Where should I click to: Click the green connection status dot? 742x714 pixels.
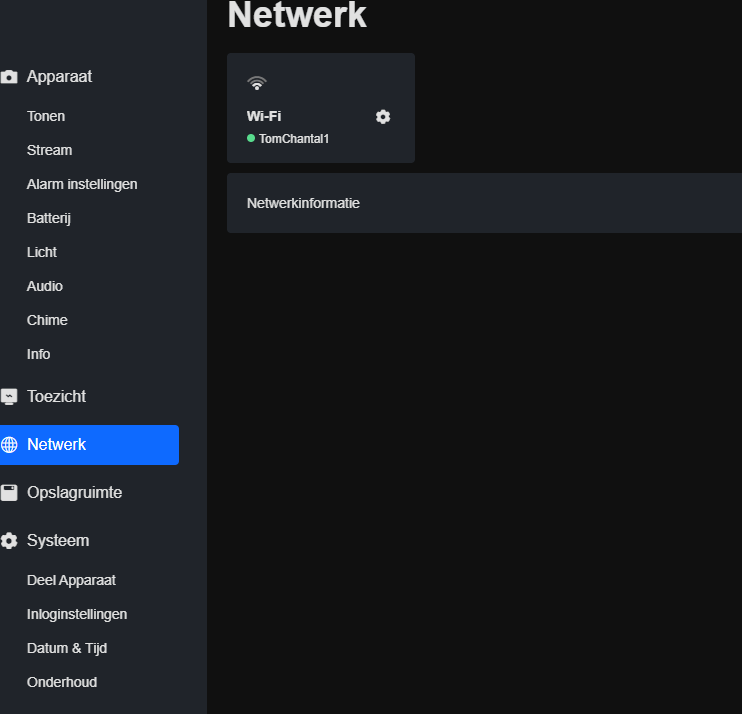[x=251, y=139]
